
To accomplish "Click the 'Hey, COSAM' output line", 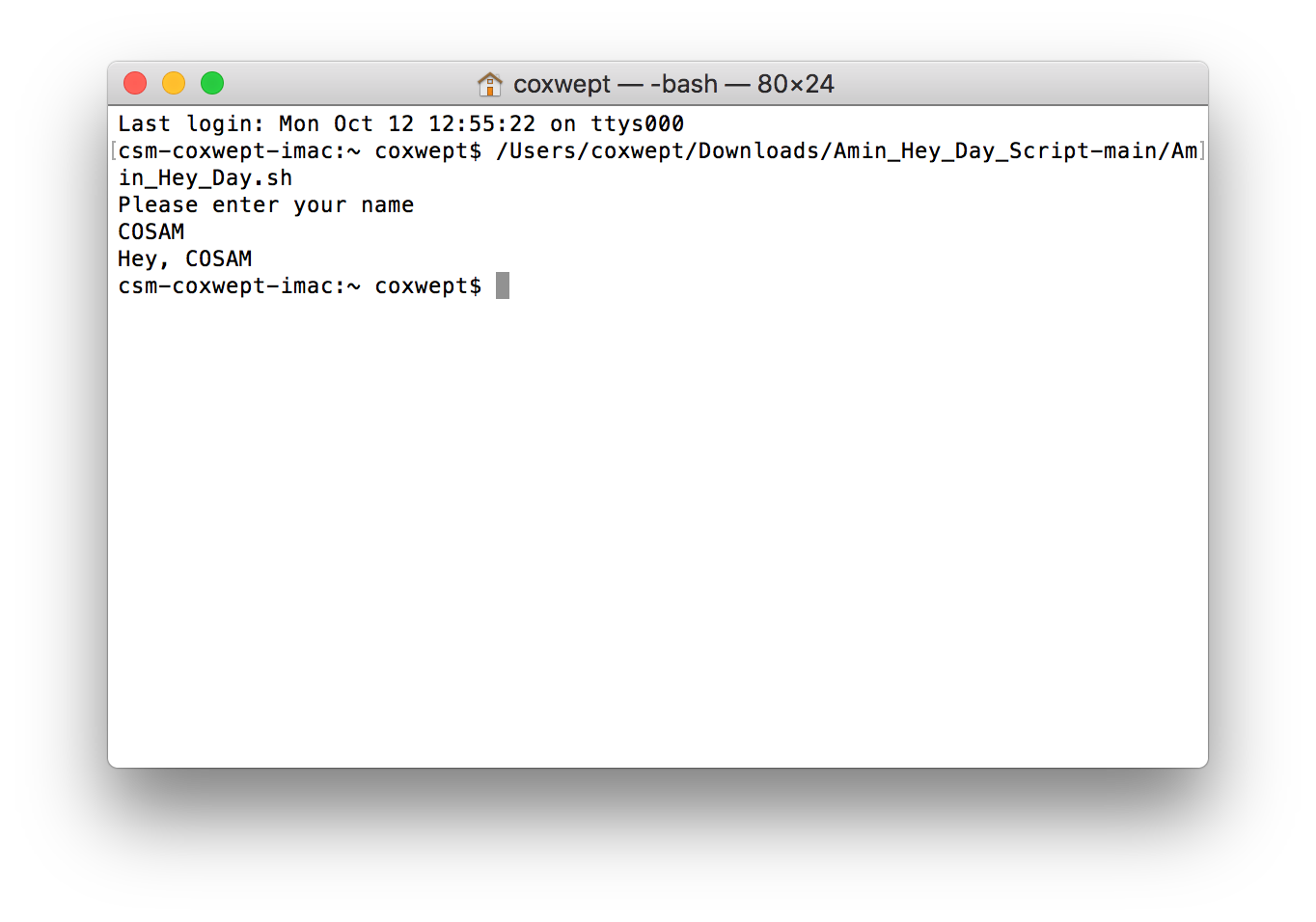I will click(x=184, y=259).
